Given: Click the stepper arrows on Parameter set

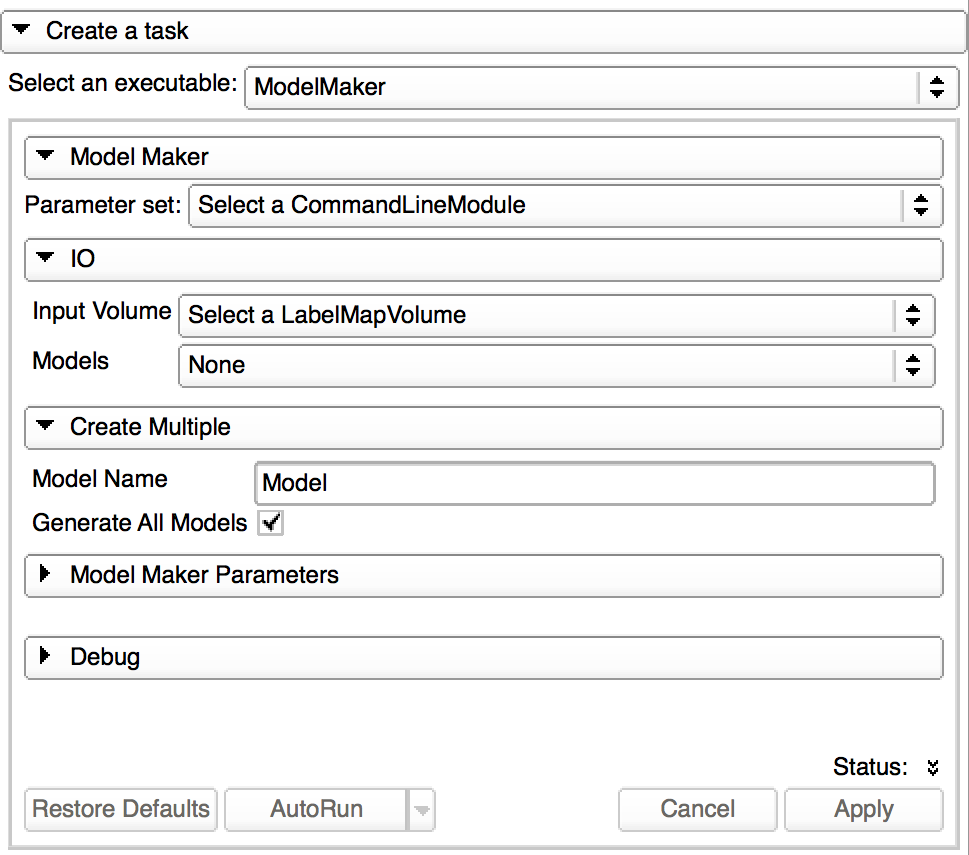Looking at the screenshot, I should coord(921,206).
